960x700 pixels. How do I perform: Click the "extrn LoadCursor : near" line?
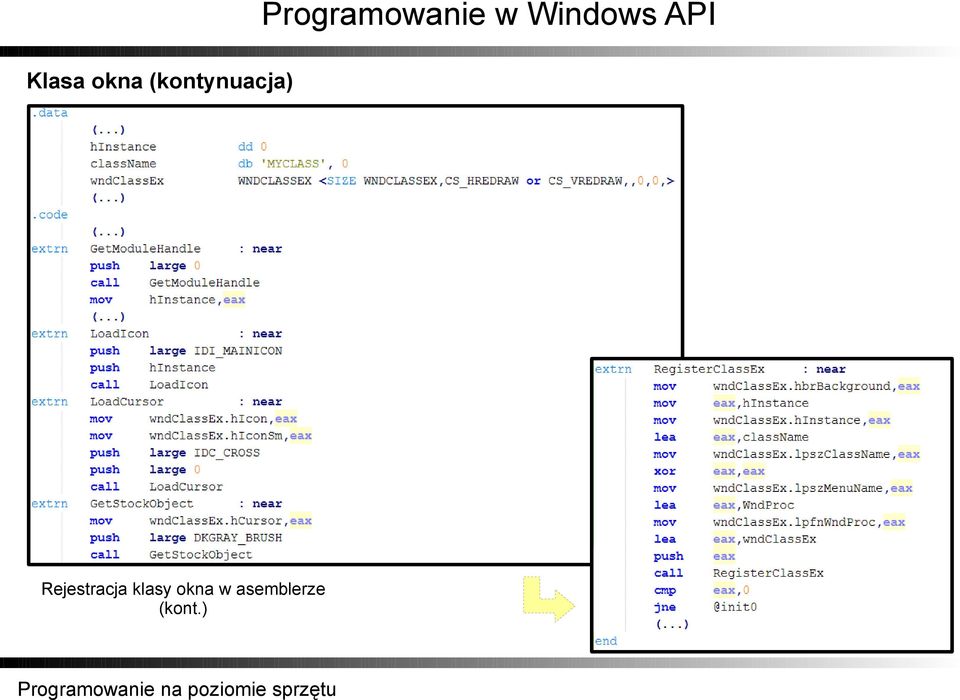click(x=157, y=402)
